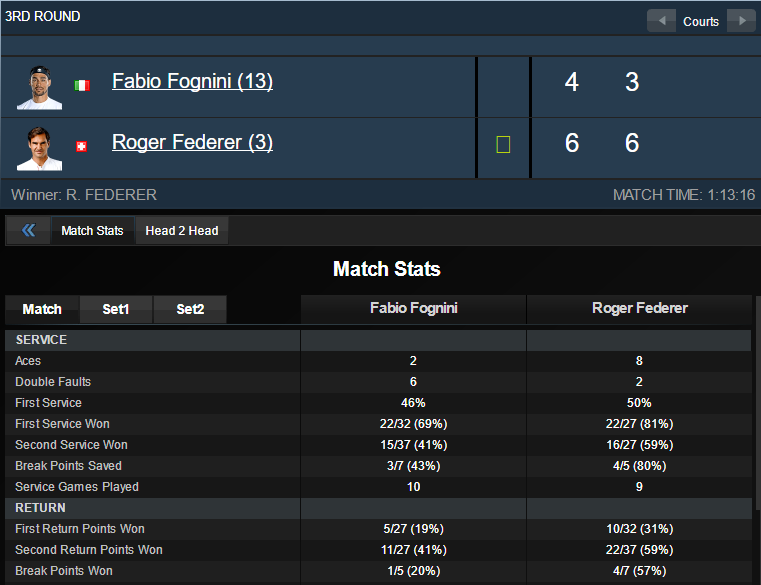Click the Roger Federer stats column header
This screenshot has height=585, width=761.
coord(639,309)
